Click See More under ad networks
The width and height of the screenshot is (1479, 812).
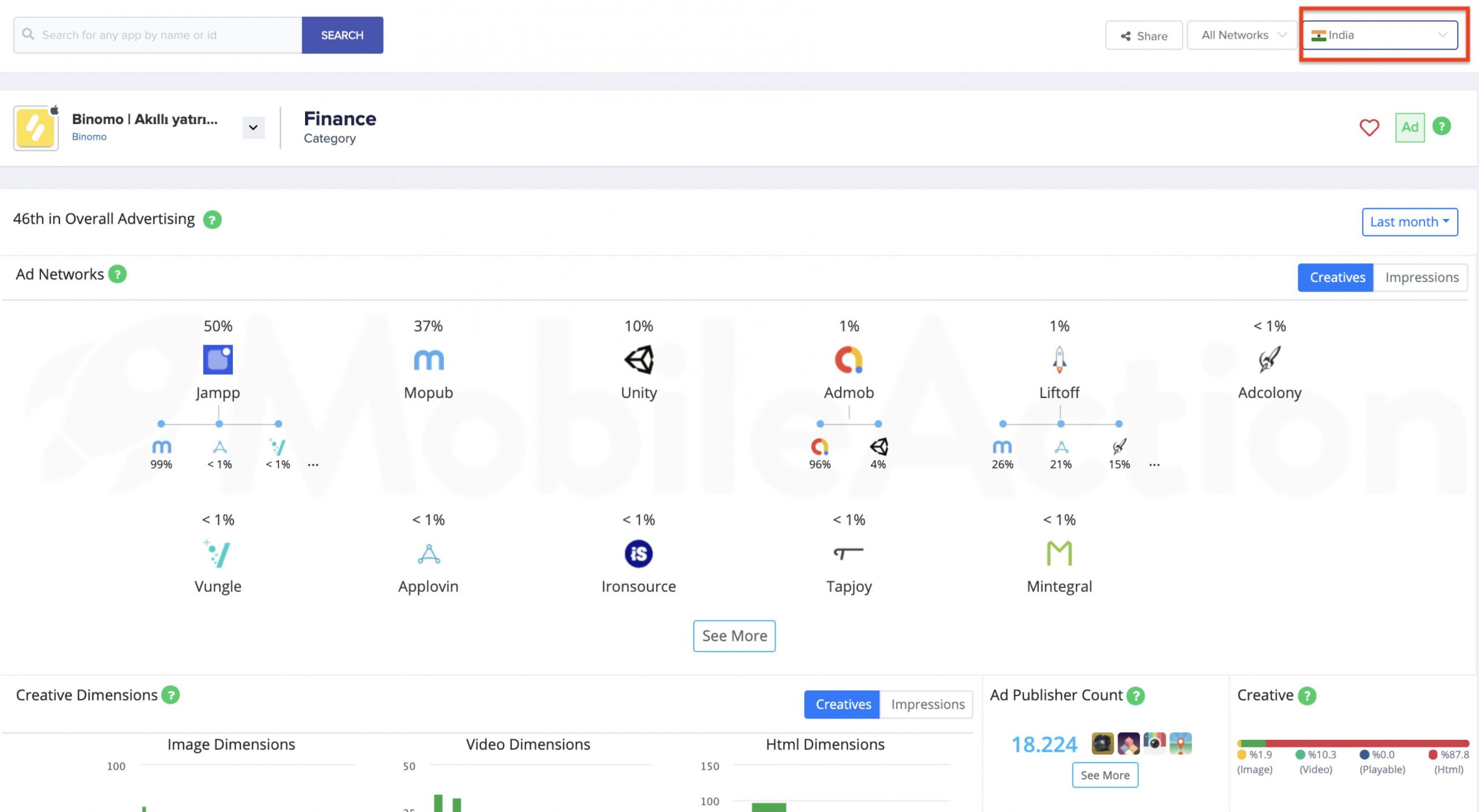(734, 636)
